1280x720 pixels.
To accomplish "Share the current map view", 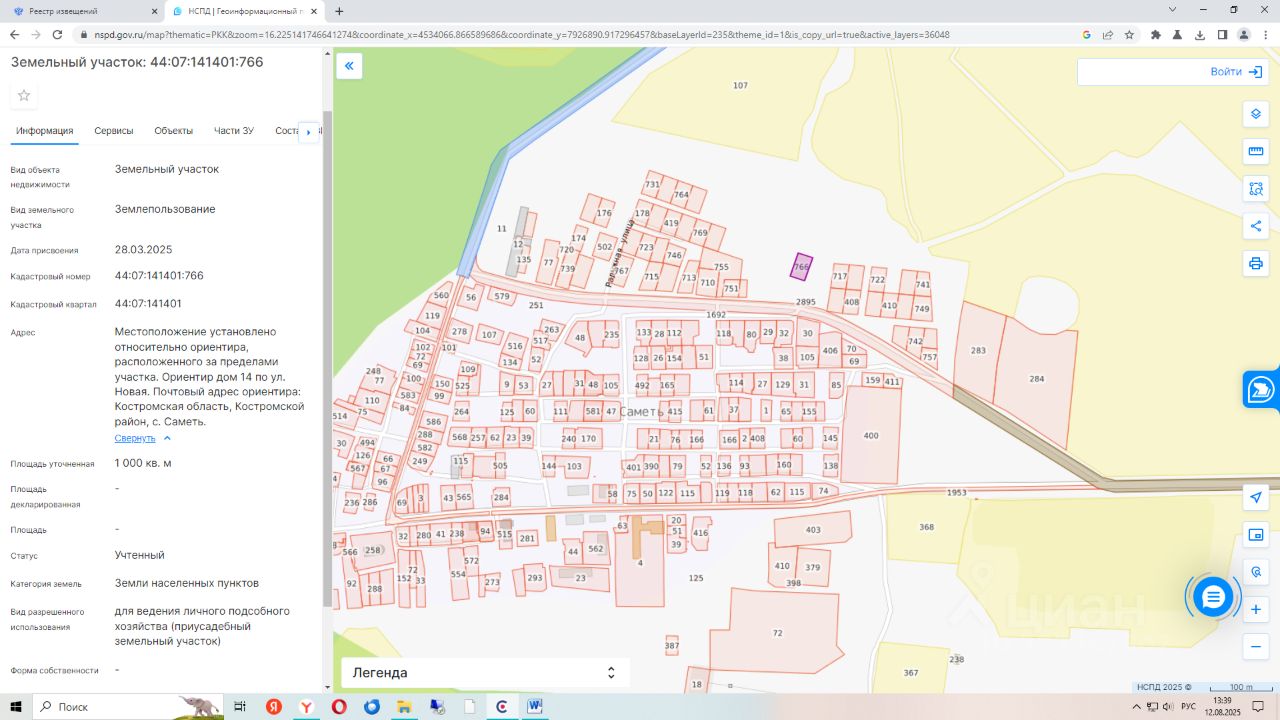I will pyautogui.click(x=1256, y=226).
